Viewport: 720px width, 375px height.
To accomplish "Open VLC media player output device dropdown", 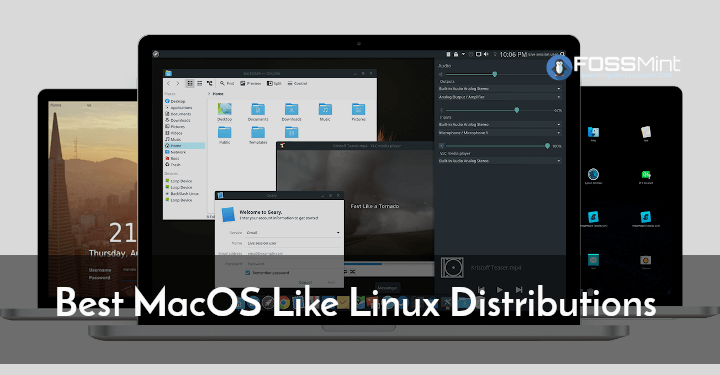I will click(x=500, y=161).
